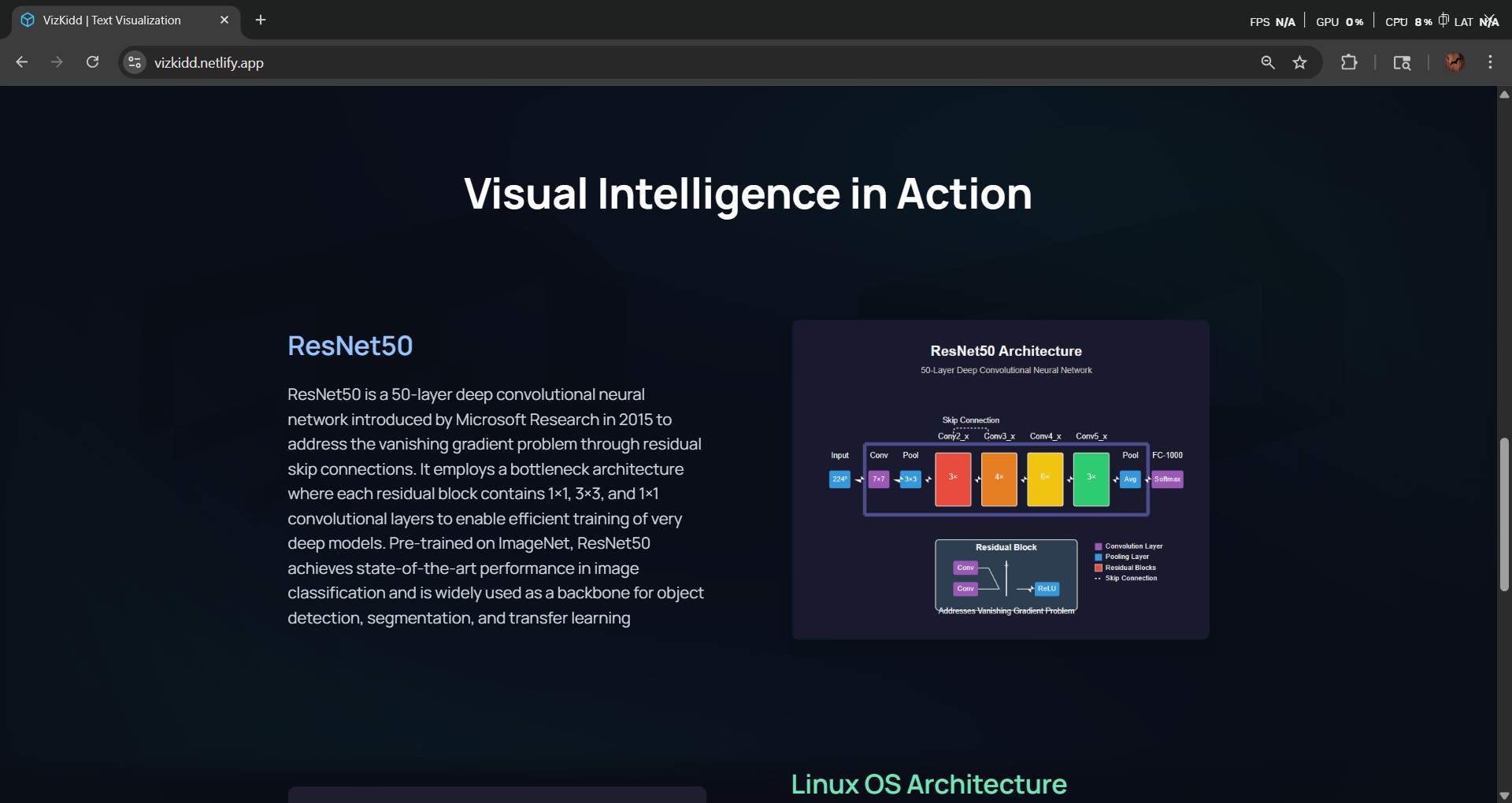Viewport: 1512px width, 803px height.
Task: Click the "50-Layer Deep Convolutional Neural Network" subtitle
Action: click(1006, 370)
